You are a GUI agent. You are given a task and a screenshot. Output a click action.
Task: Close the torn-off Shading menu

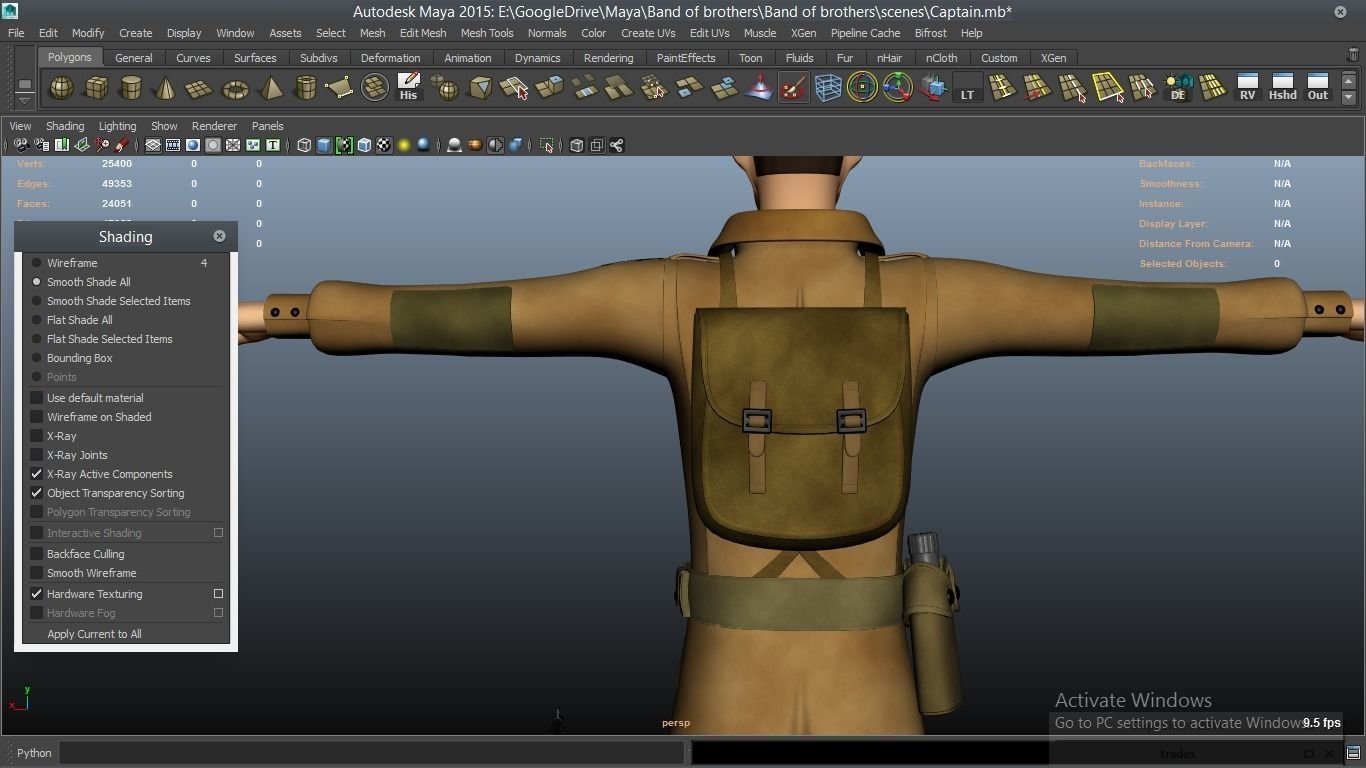coord(219,236)
